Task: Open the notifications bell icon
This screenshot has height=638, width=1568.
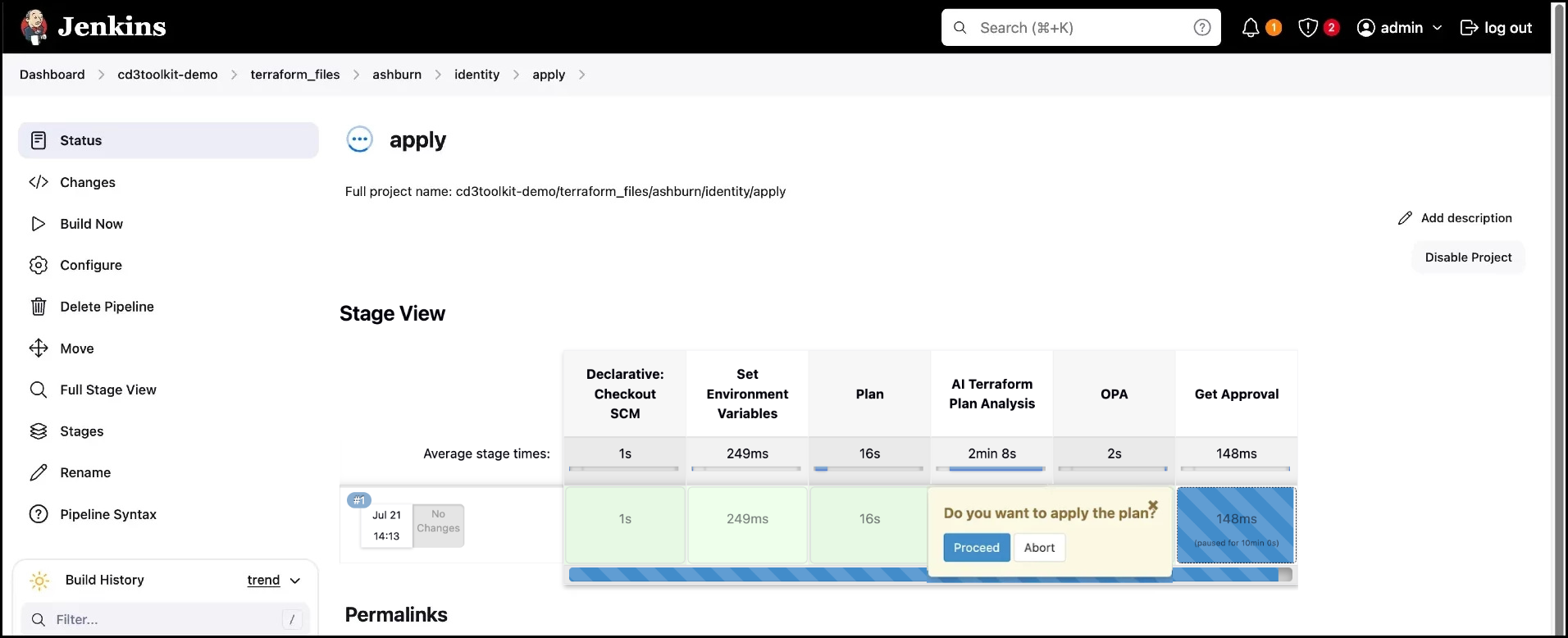Action: pyautogui.click(x=1251, y=28)
